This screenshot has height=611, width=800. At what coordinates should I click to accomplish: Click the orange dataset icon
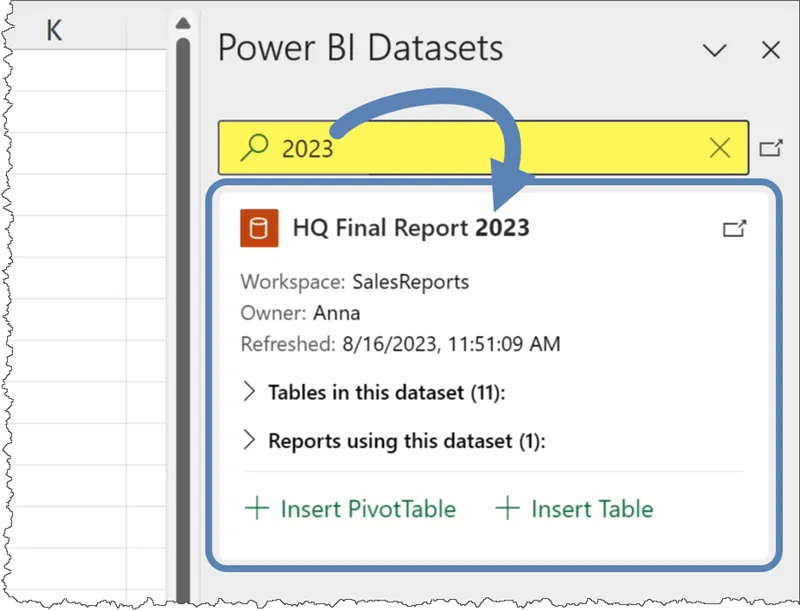point(258,229)
